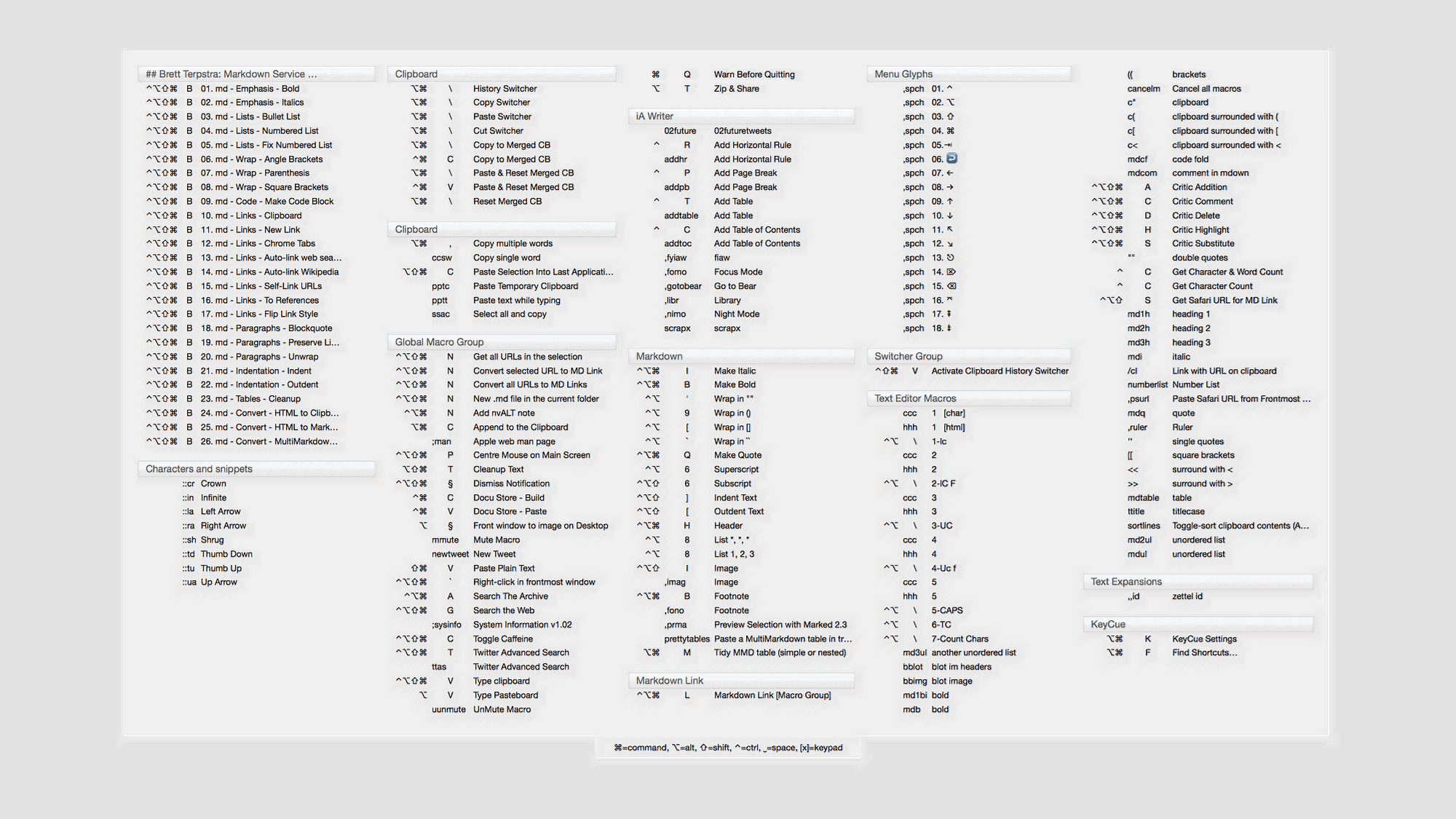Open the 'Global Macro Group' header
The width and height of the screenshot is (1456, 819).
pyautogui.click(x=502, y=342)
